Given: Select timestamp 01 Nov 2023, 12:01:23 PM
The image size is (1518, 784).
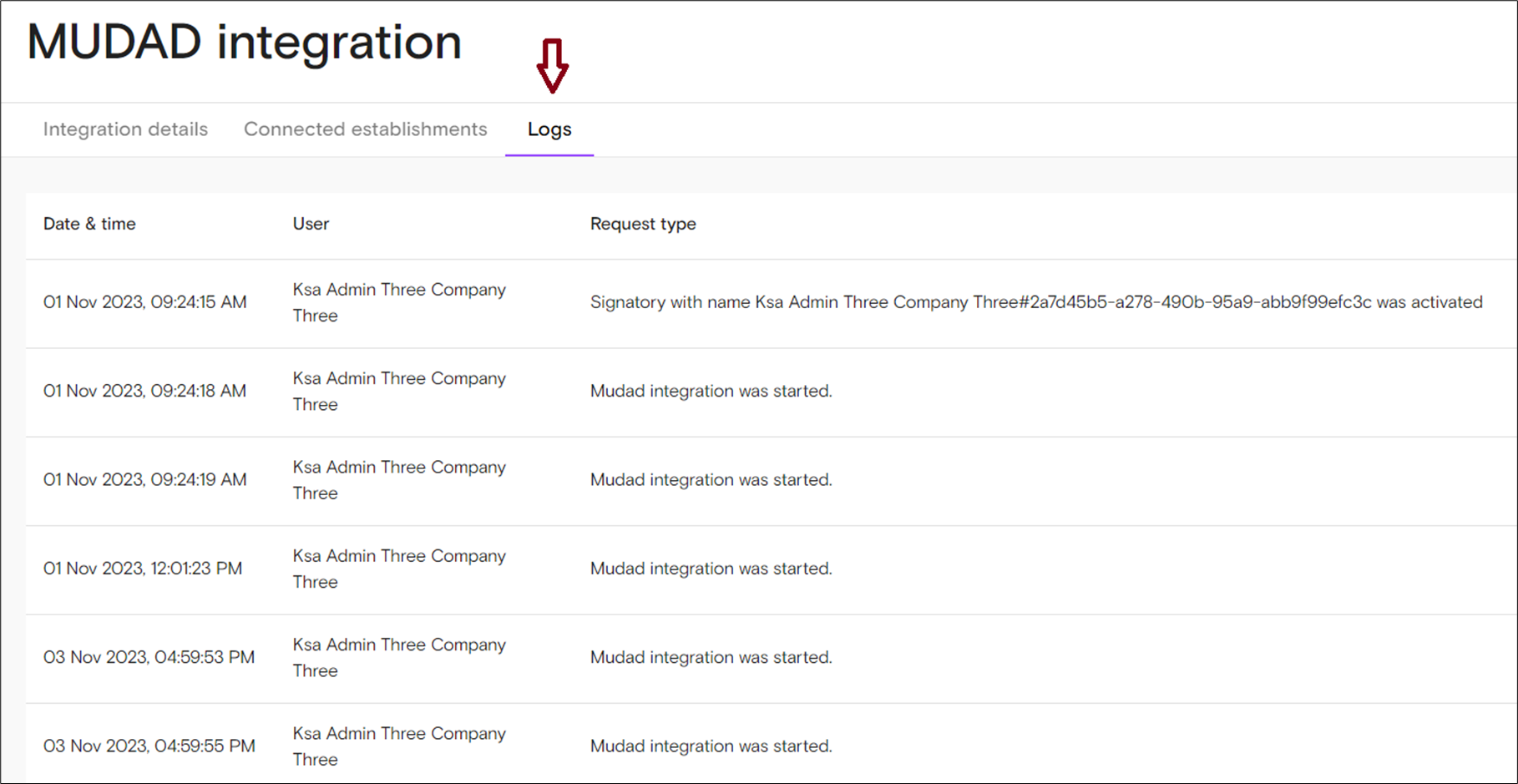Looking at the screenshot, I should pyautogui.click(x=143, y=569).
